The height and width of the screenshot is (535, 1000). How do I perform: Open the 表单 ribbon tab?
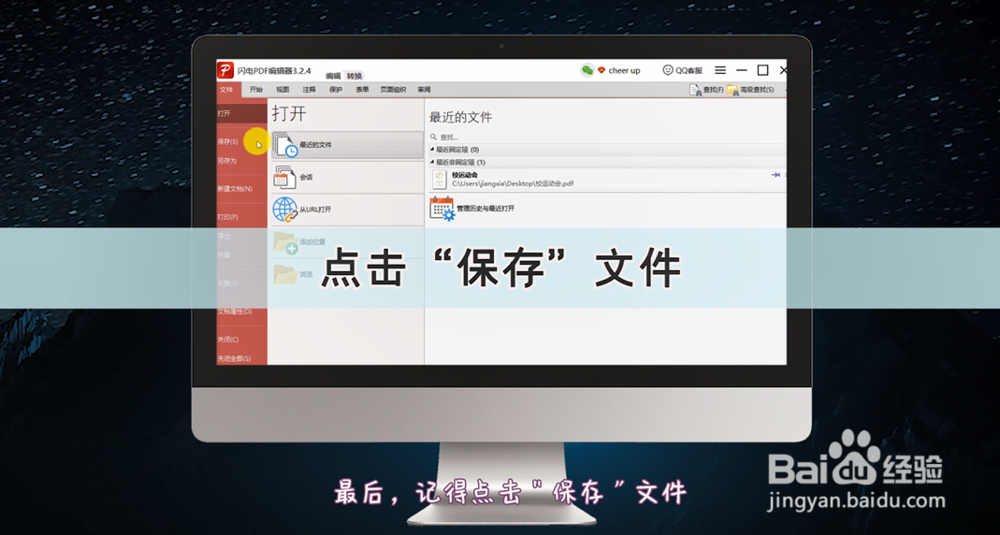[362, 90]
